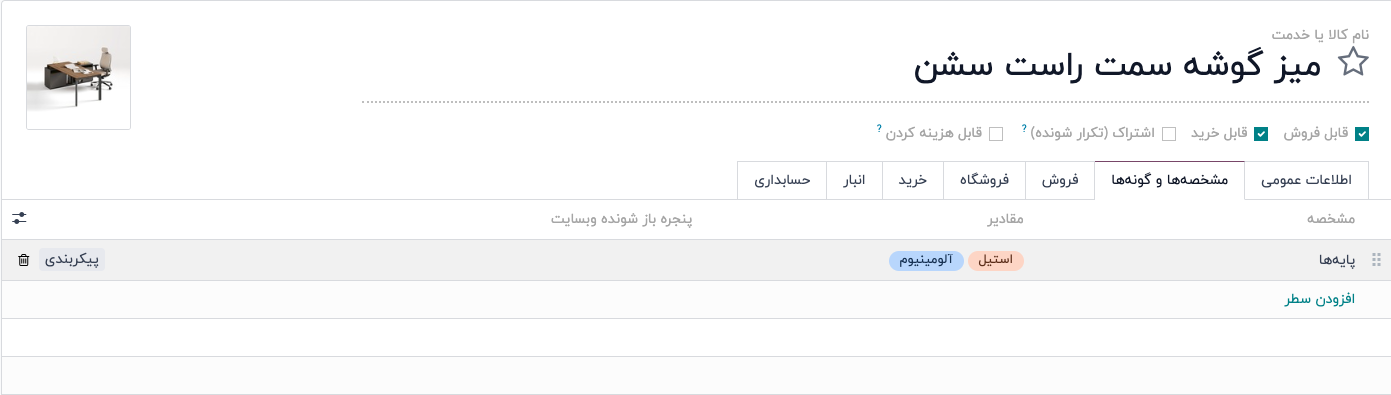Click the desk product image thumbnail

click(x=78, y=77)
